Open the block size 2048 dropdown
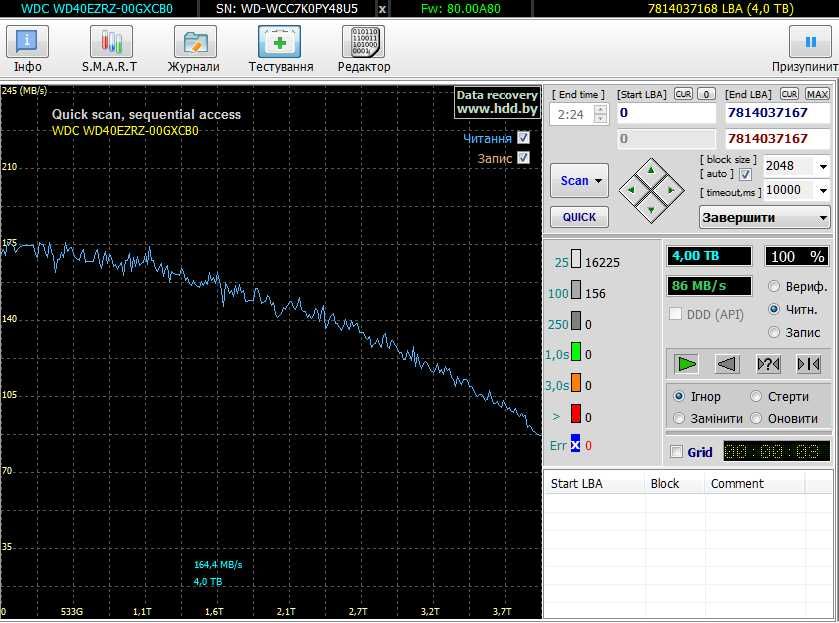The width and height of the screenshot is (839, 623). point(823,166)
